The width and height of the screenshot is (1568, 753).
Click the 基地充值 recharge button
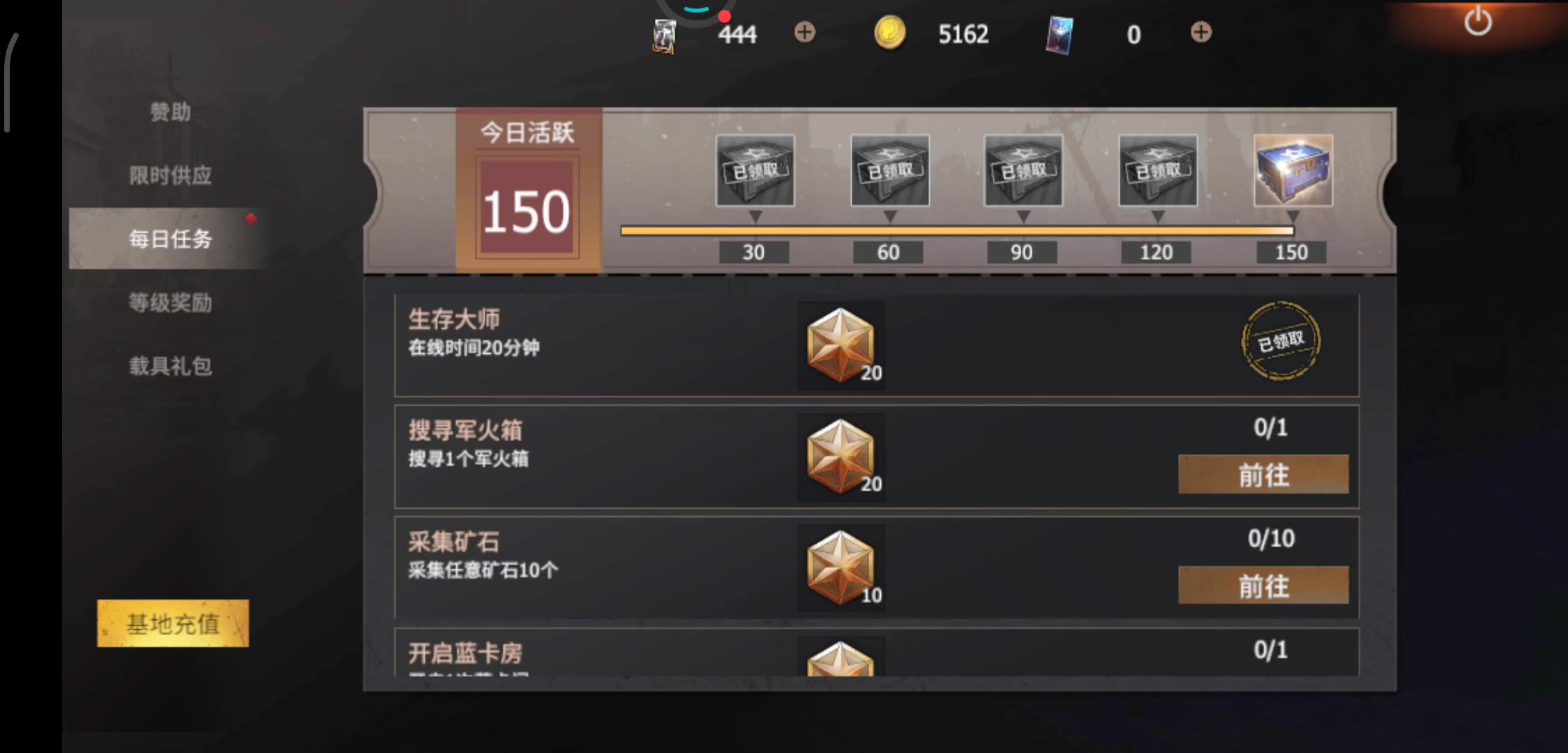[x=173, y=623]
